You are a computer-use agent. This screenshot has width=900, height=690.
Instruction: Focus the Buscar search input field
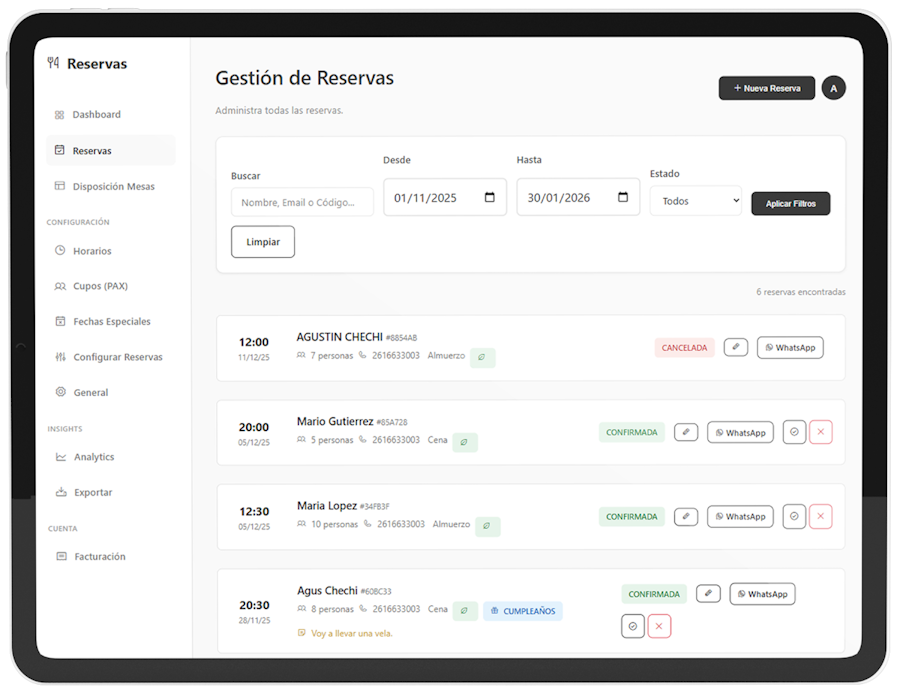[x=302, y=202]
